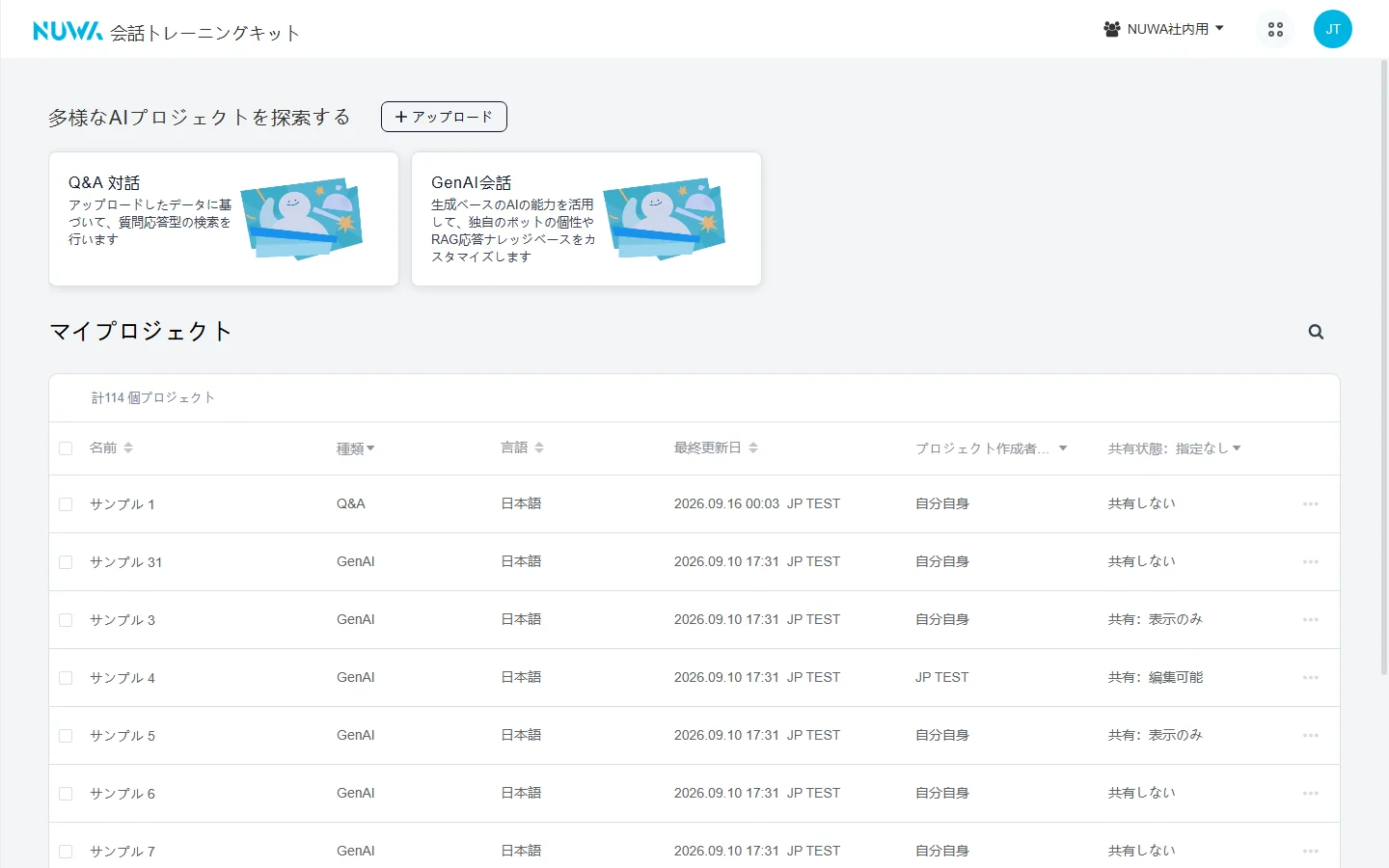
Task: Click the search magnifier in My Projects
Action: pos(1316,332)
